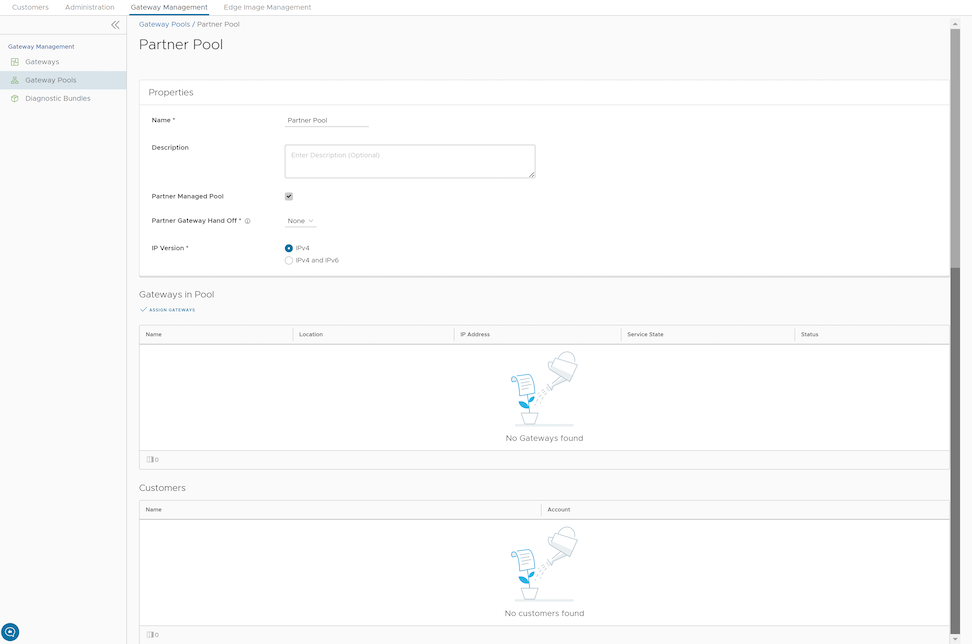Image resolution: width=972 pixels, height=644 pixels.
Task: Open the Partner Gateway Hand Off dropdown
Action: click(299, 221)
